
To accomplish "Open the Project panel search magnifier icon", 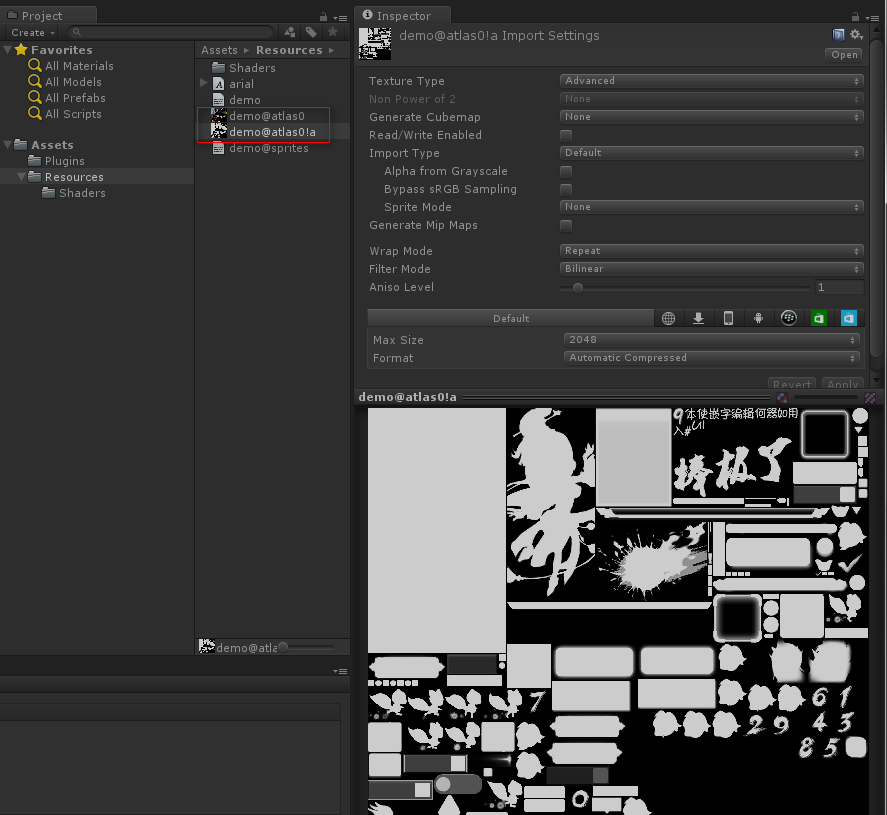I will pos(76,31).
